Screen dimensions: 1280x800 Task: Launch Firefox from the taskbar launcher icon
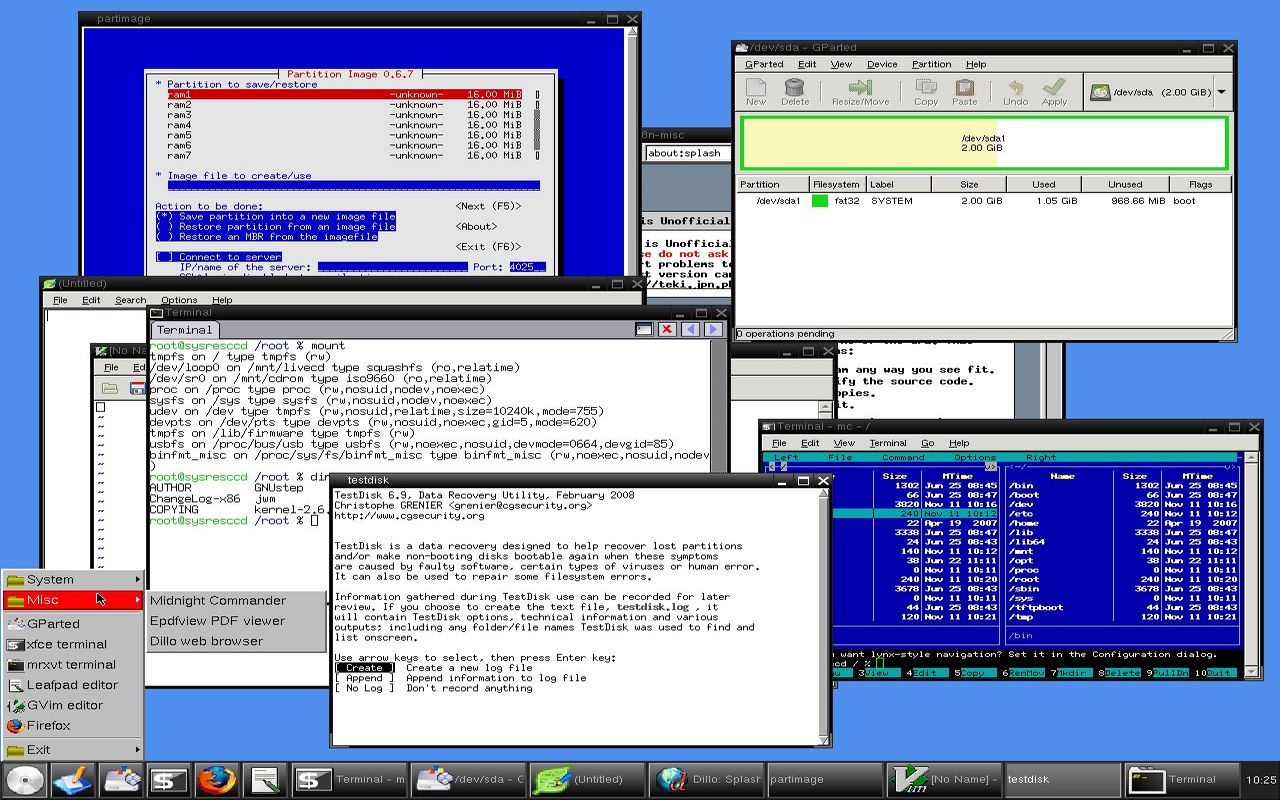click(x=216, y=779)
